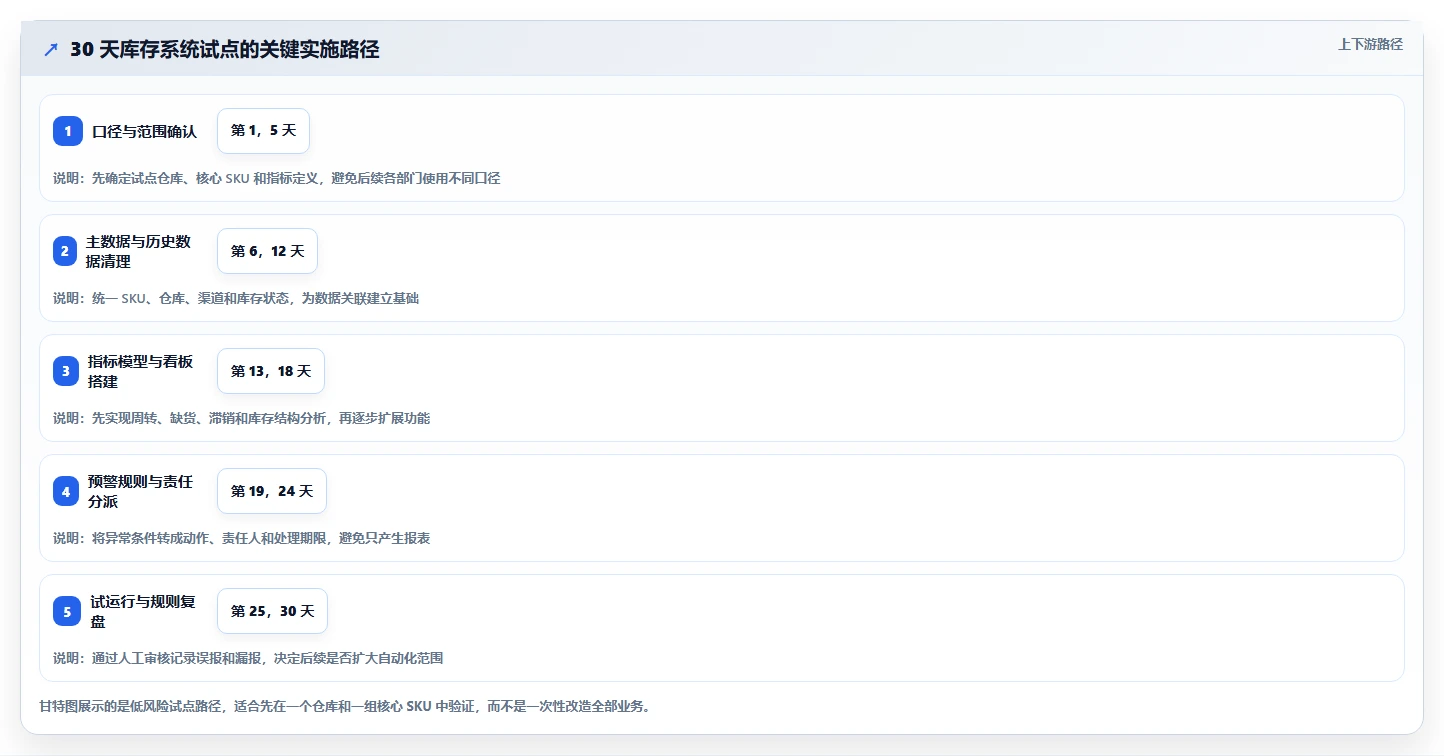Select the title 30 天库存系统试点的关键实施路径

point(225,50)
